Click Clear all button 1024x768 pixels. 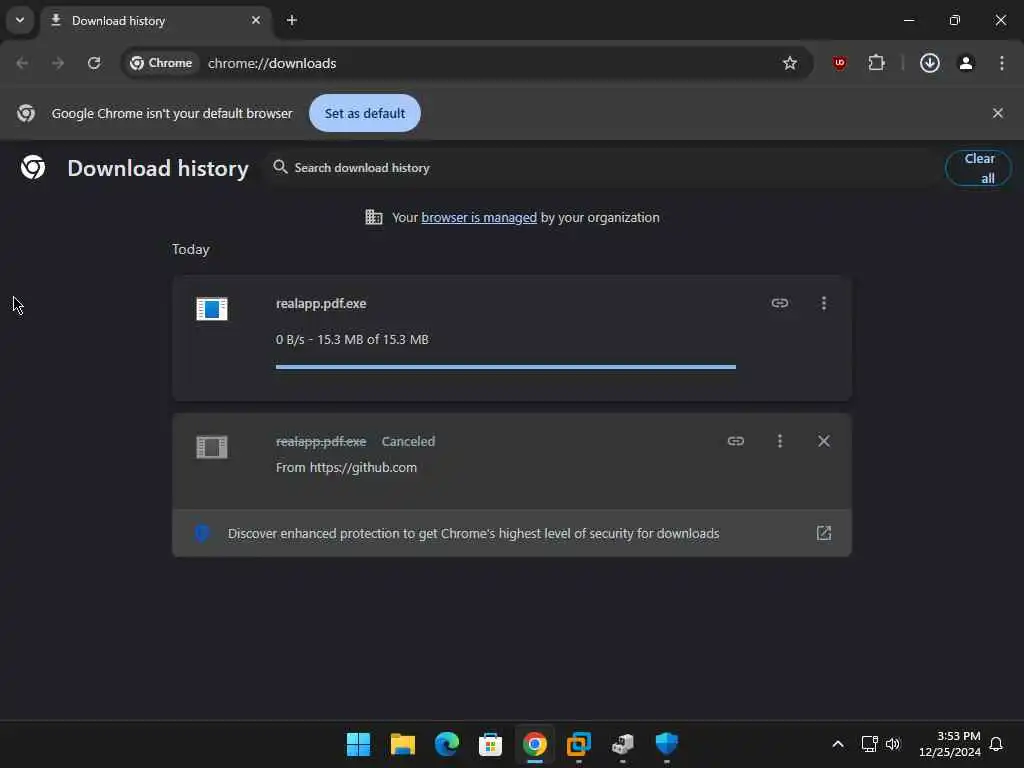pos(978,168)
